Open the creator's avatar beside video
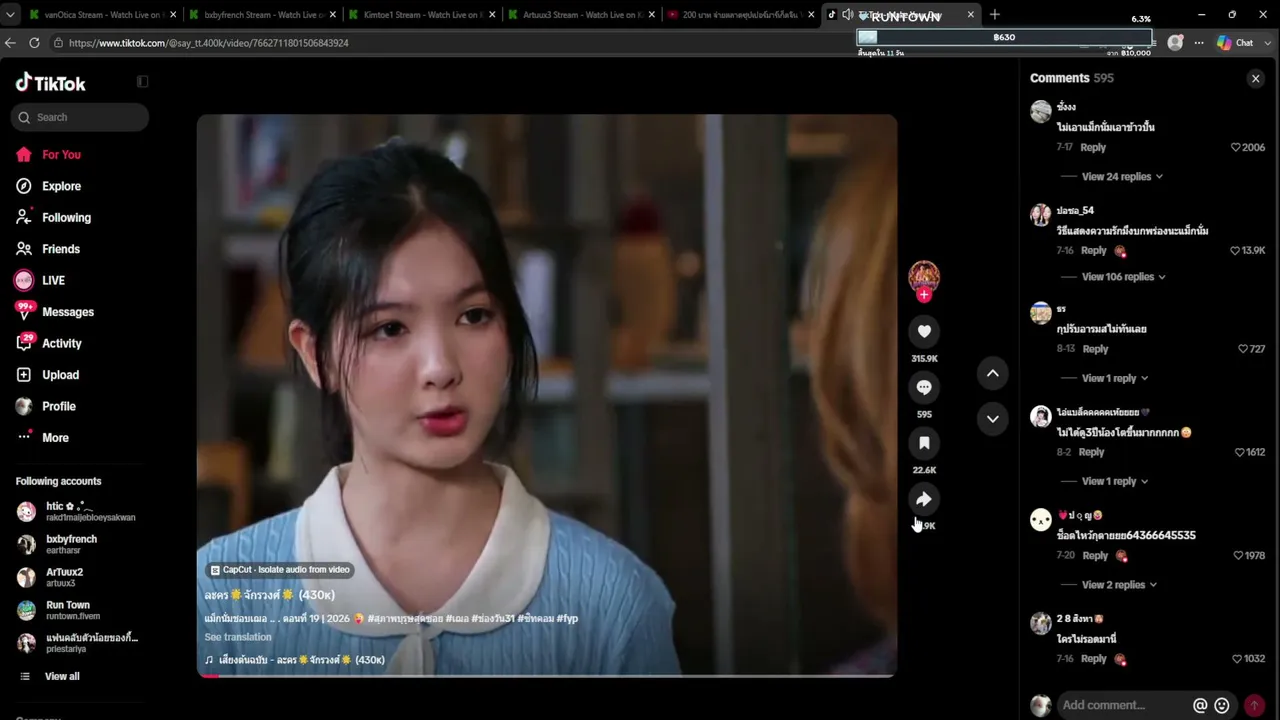This screenshot has height=720, width=1280. click(924, 276)
